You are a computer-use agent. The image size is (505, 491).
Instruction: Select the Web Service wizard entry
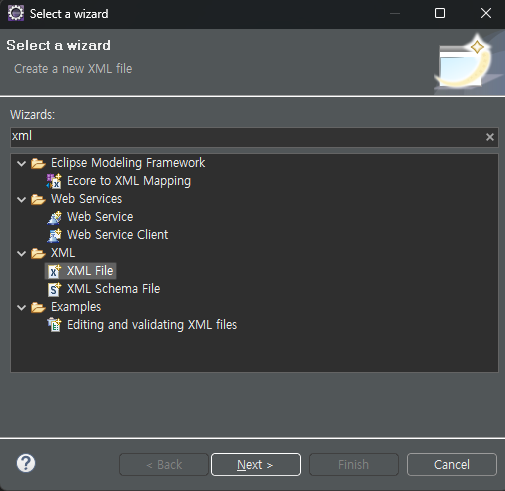click(100, 217)
